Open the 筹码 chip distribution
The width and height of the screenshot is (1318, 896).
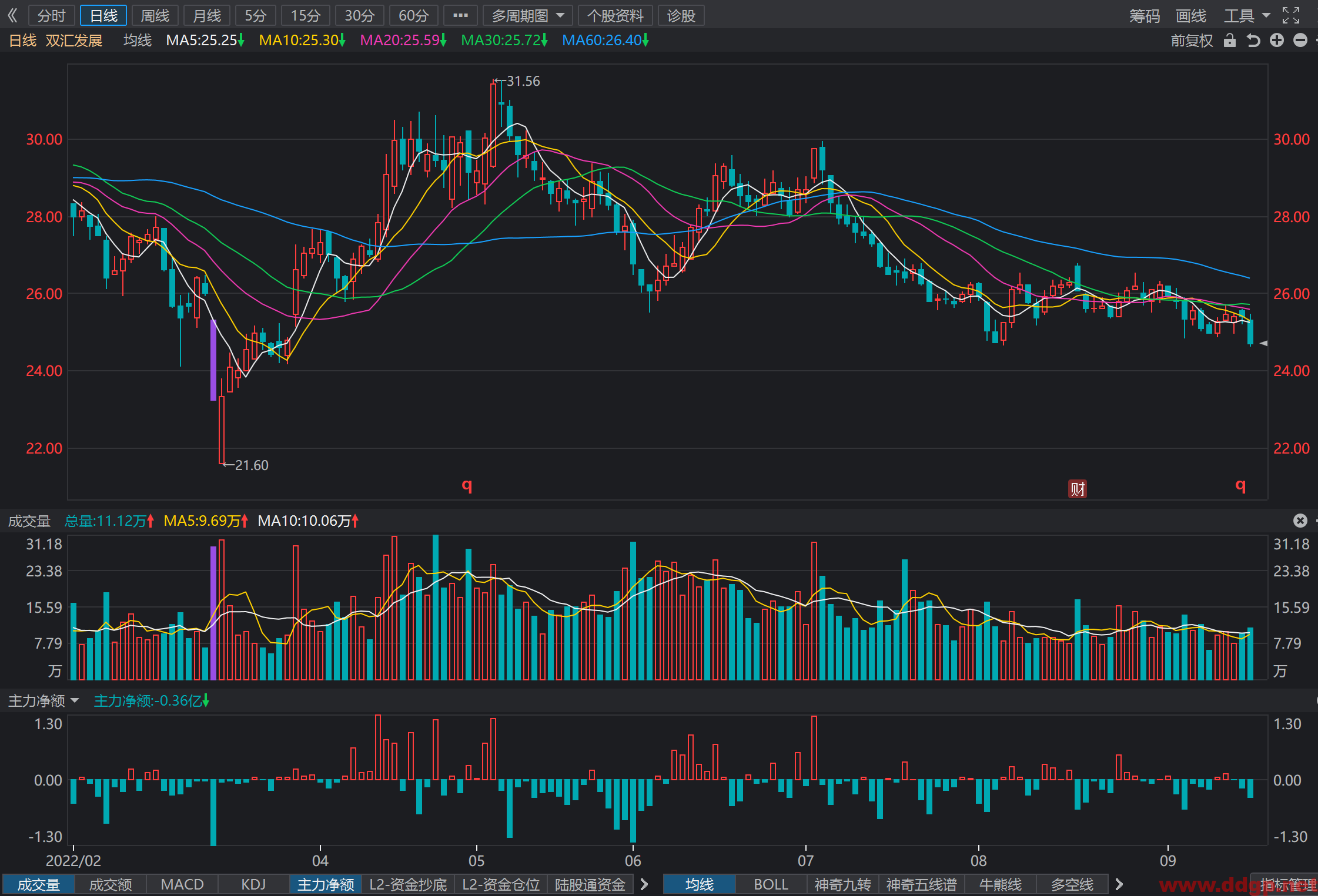coord(1144,15)
